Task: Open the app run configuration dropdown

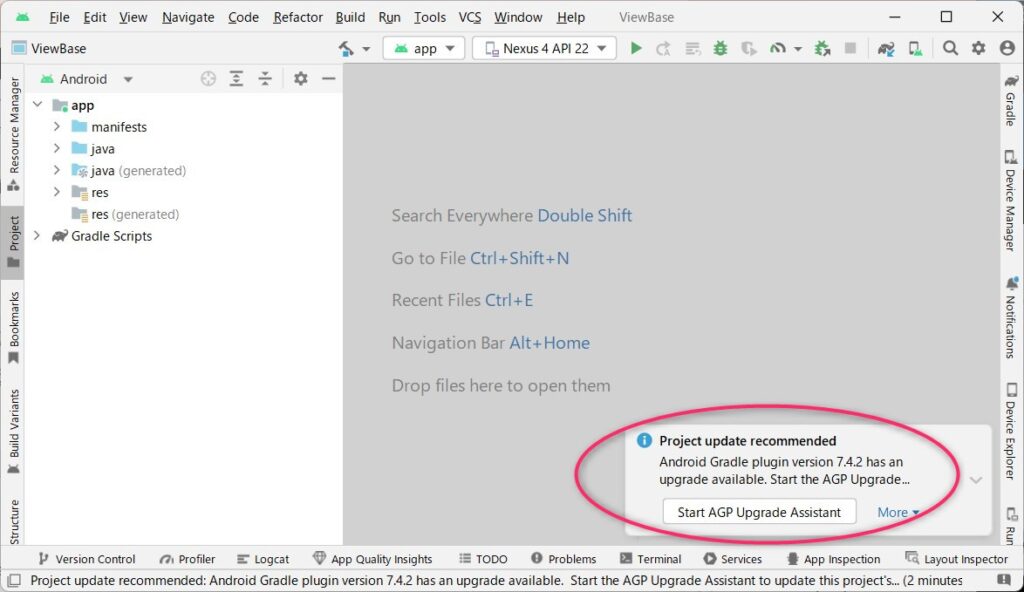Action: [424, 48]
